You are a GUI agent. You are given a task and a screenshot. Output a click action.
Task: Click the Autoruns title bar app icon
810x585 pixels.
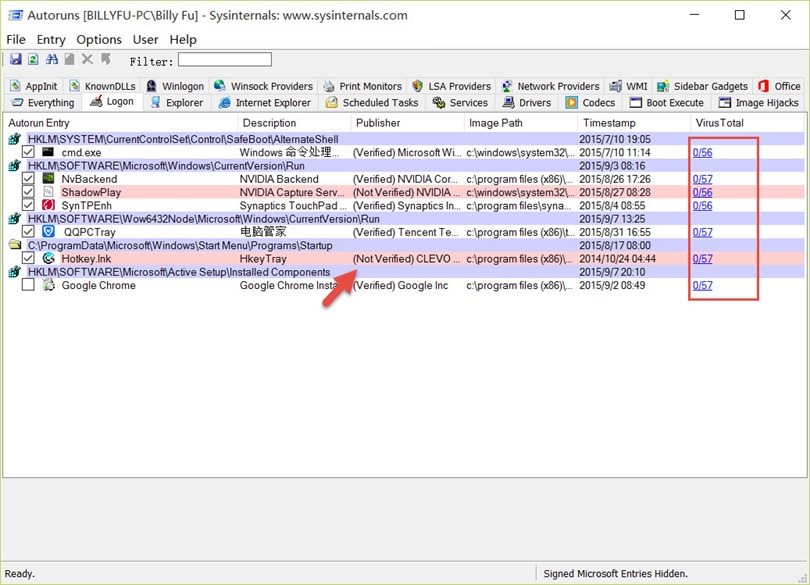tap(15, 16)
